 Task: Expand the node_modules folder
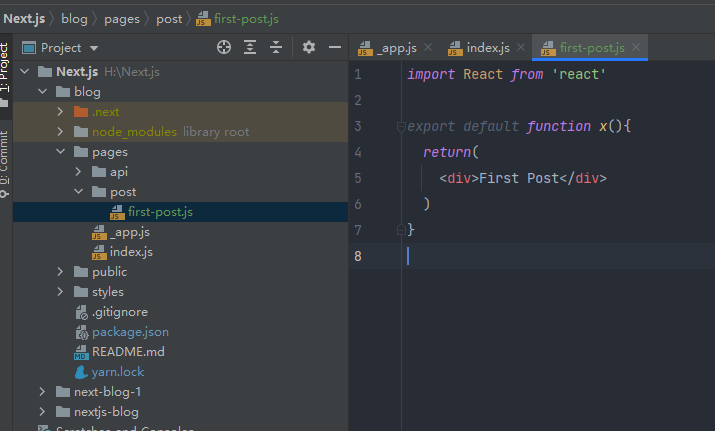pyautogui.click(x=60, y=132)
